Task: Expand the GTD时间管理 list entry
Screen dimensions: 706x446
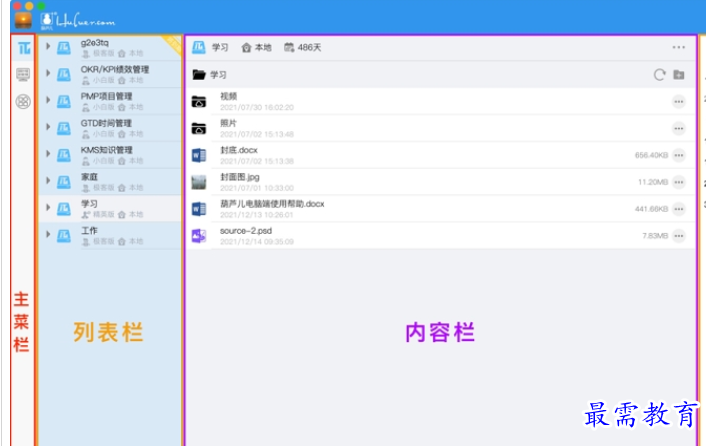Action: click(48, 127)
